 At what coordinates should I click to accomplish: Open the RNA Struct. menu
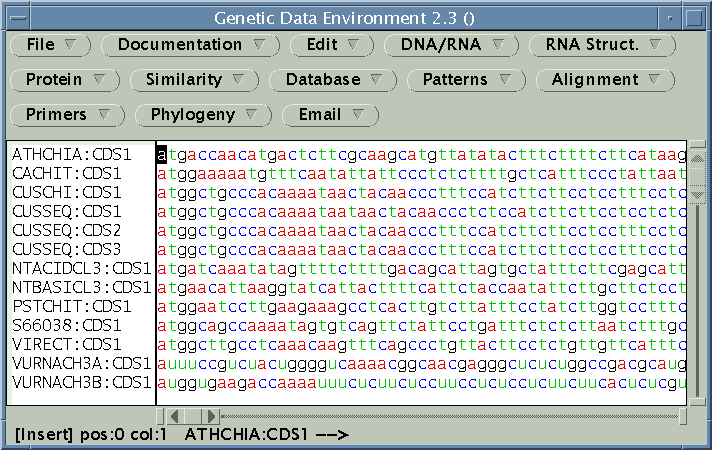click(x=602, y=45)
